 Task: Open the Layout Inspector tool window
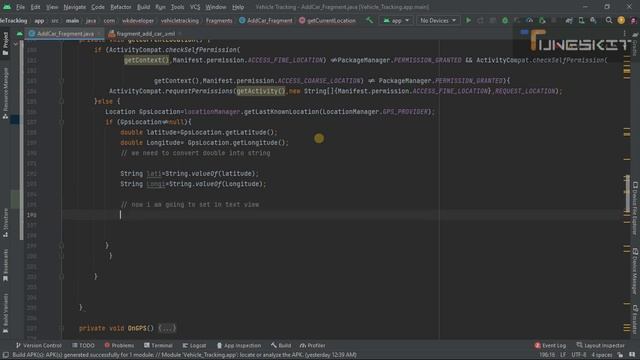point(600,345)
